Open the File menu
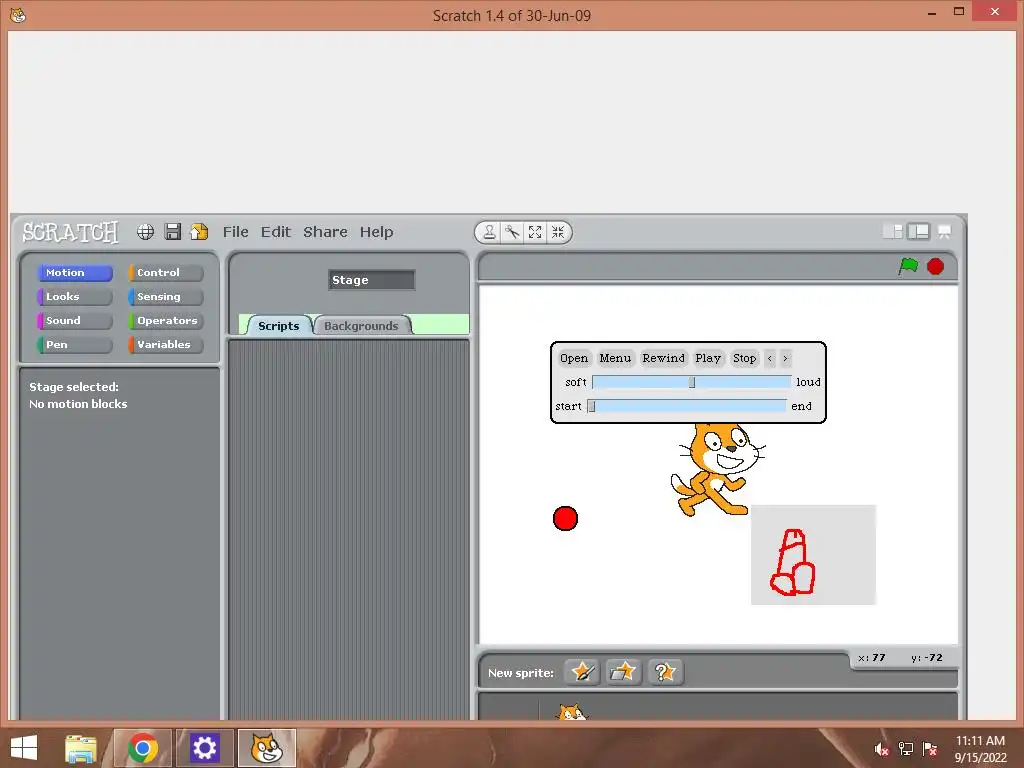 coord(235,232)
